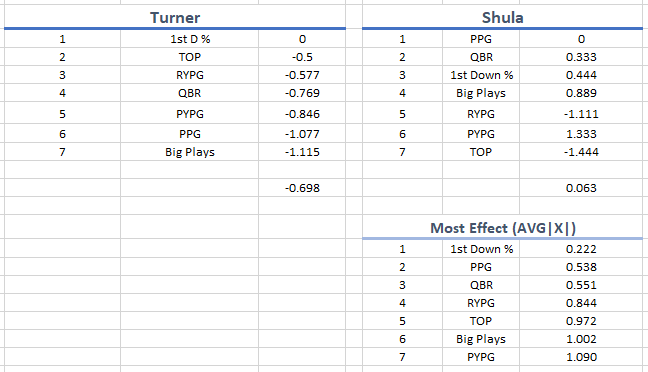Click Turner's PPG value -1.077
This screenshot has width=648, height=372.
coord(302,134)
